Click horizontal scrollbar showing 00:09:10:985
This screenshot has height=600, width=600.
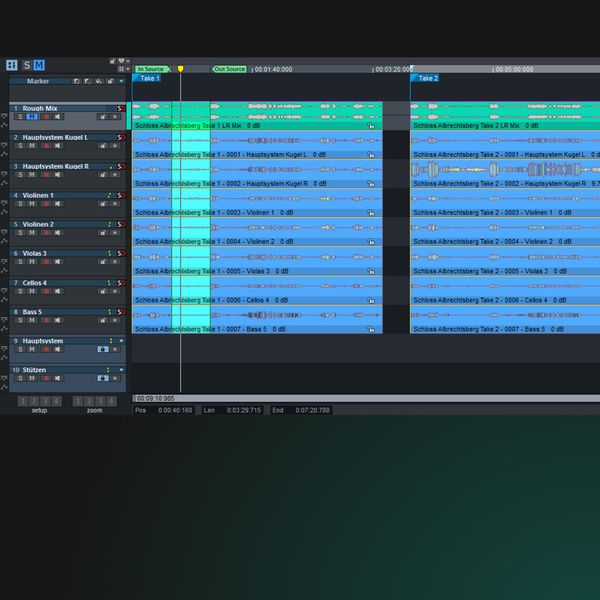[366, 398]
